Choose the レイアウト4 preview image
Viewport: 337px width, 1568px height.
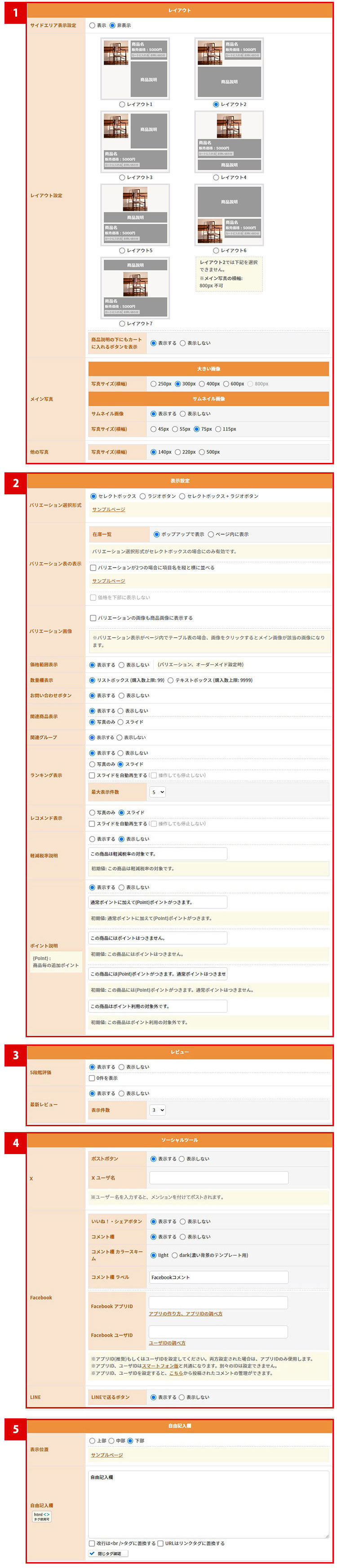point(229,142)
